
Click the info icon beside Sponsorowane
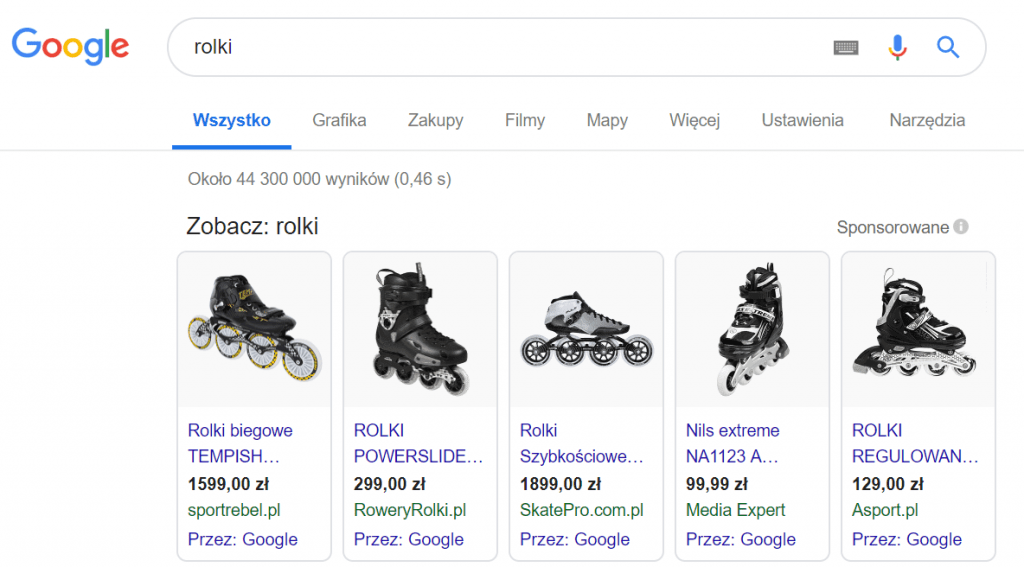pos(961,227)
